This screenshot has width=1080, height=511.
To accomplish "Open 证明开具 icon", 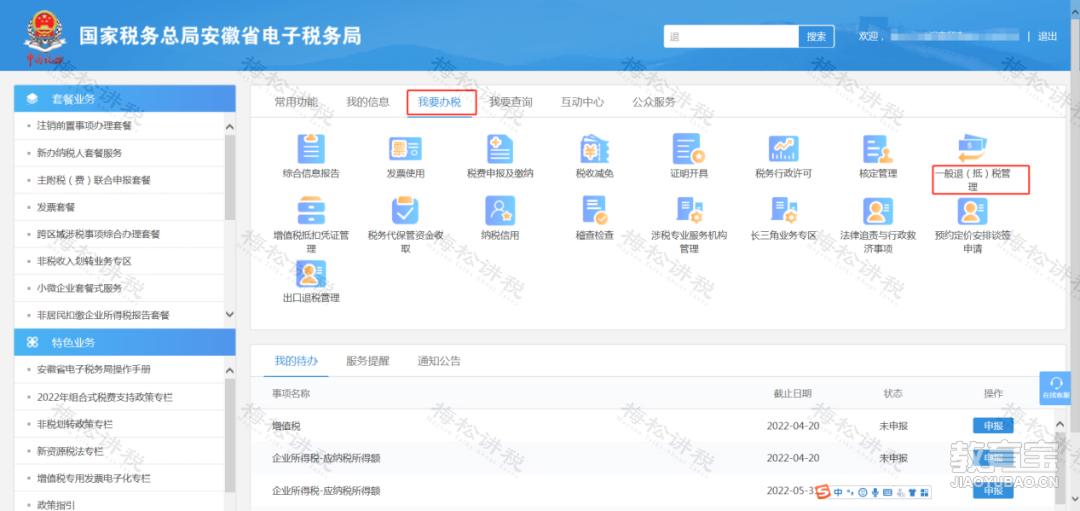I will coord(688,149).
